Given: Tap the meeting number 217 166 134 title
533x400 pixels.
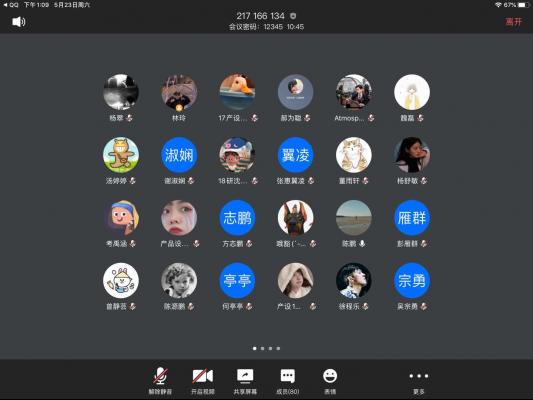Looking at the screenshot, I should click(260, 16).
